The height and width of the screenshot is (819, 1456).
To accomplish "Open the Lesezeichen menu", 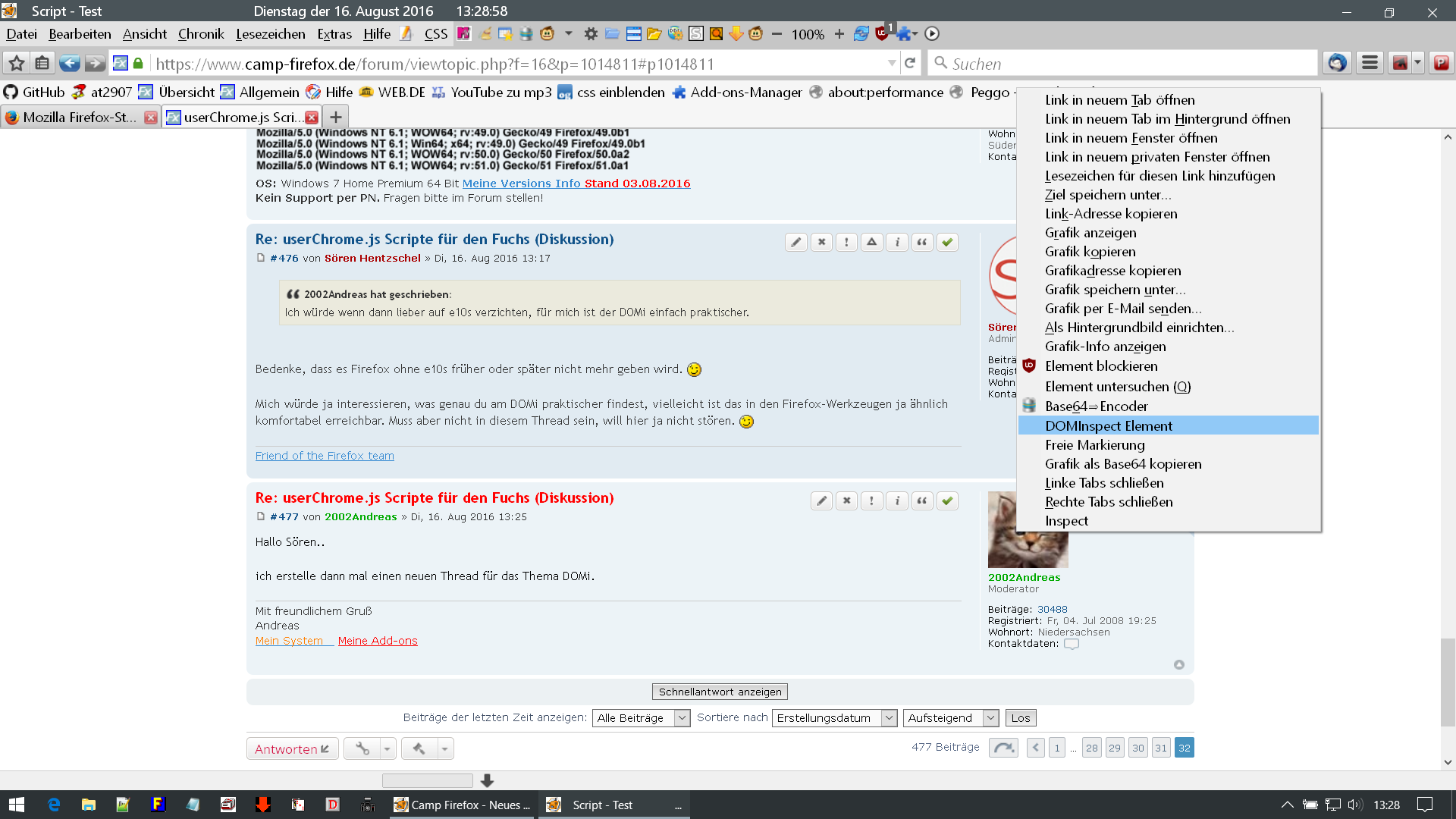I will pyautogui.click(x=270, y=33).
